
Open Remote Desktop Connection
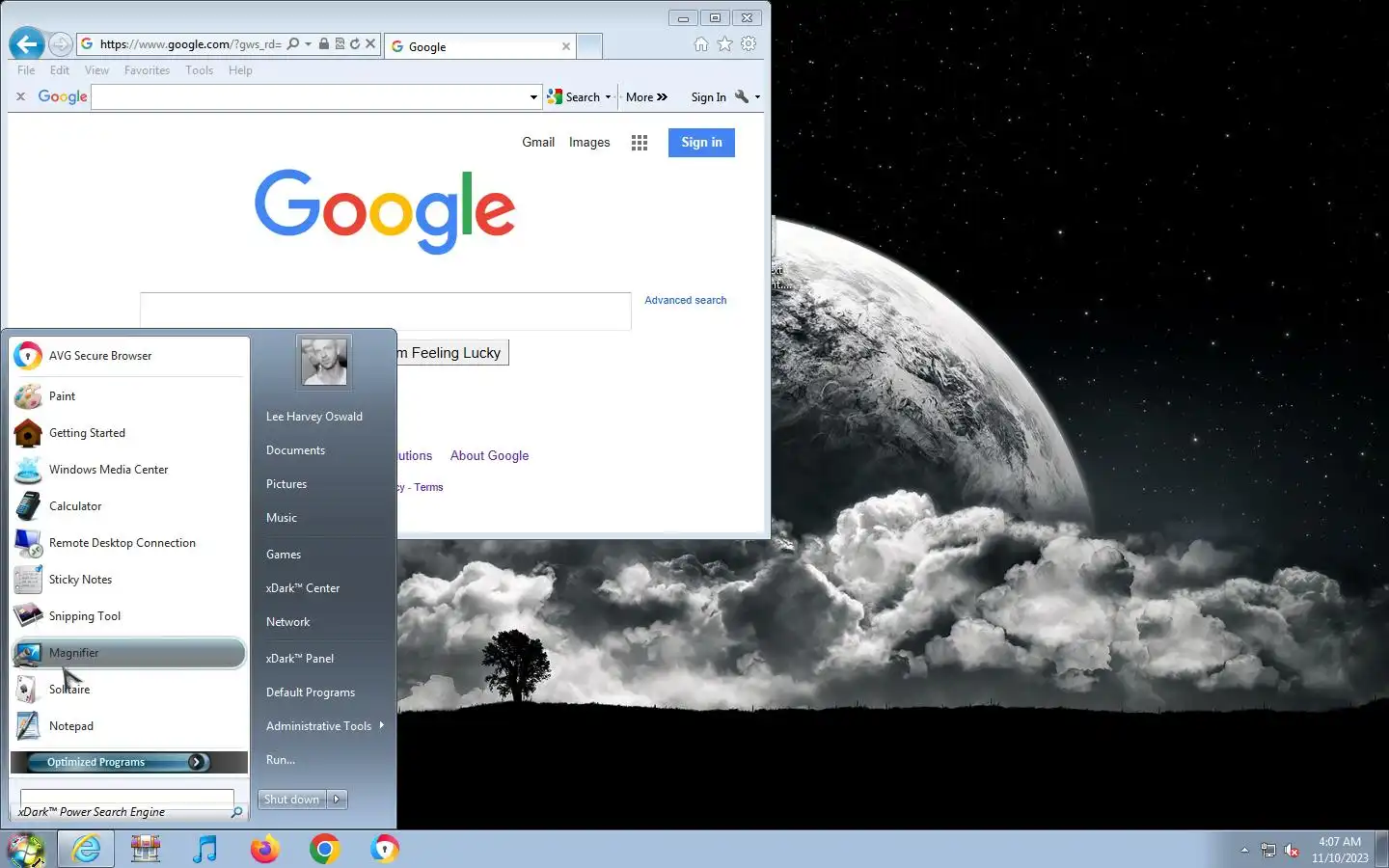(x=129, y=543)
